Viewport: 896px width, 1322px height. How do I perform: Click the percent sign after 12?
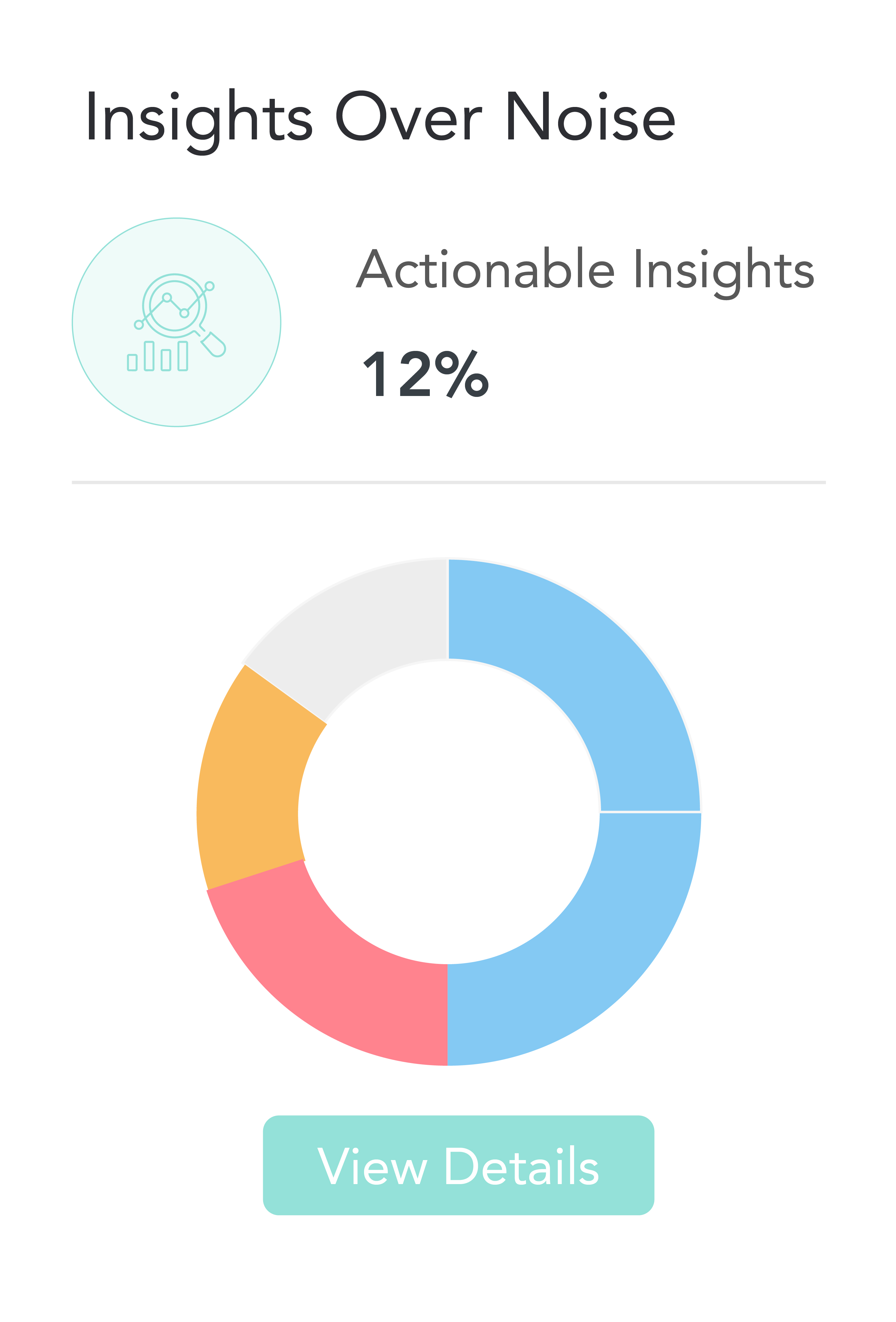pyautogui.click(x=467, y=374)
